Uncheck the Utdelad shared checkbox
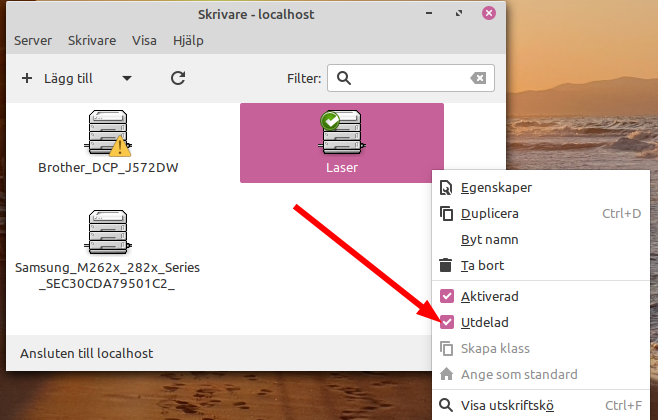This screenshot has height=420, width=658. [x=446, y=322]
